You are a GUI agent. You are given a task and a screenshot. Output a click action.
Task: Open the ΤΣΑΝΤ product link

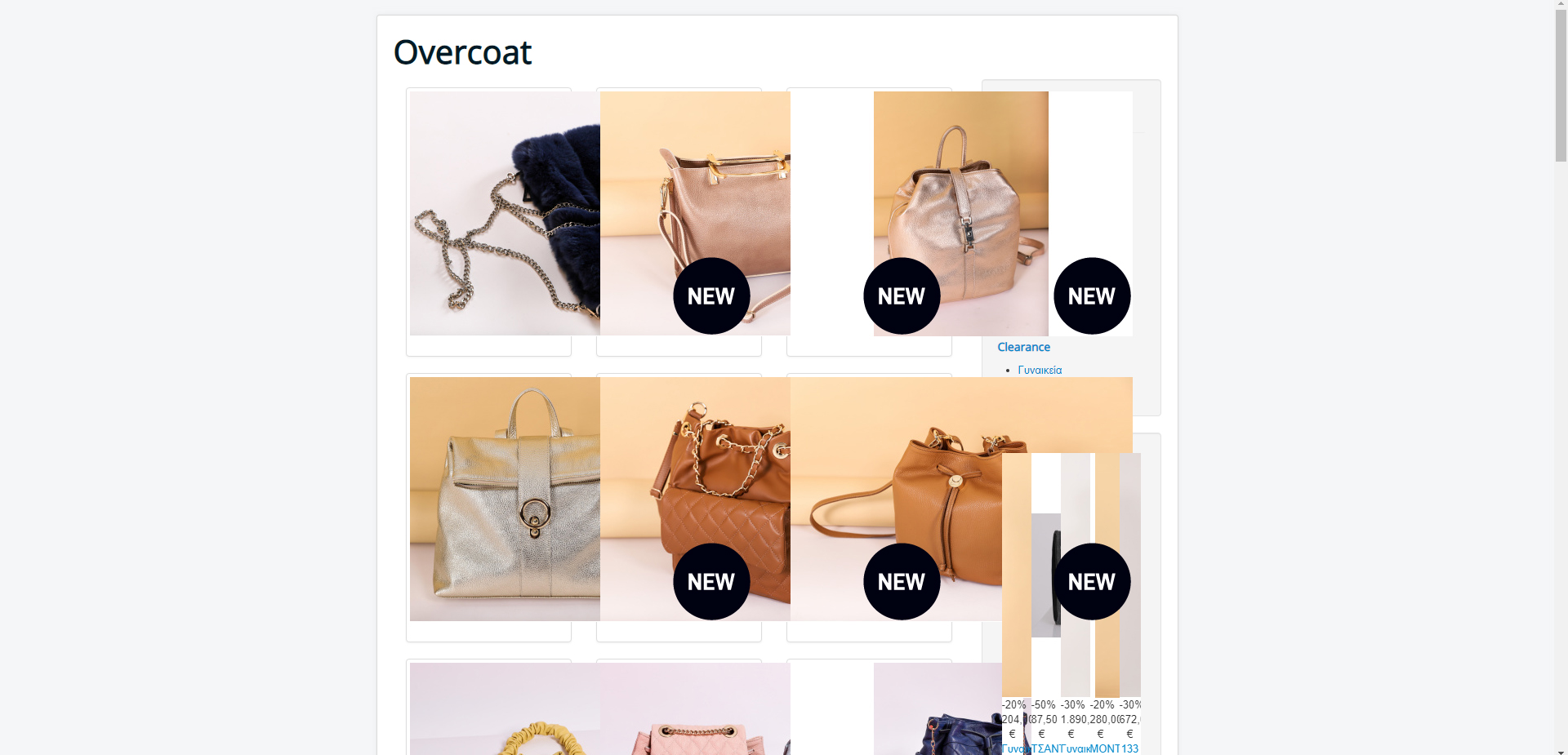coord(1046,748)
